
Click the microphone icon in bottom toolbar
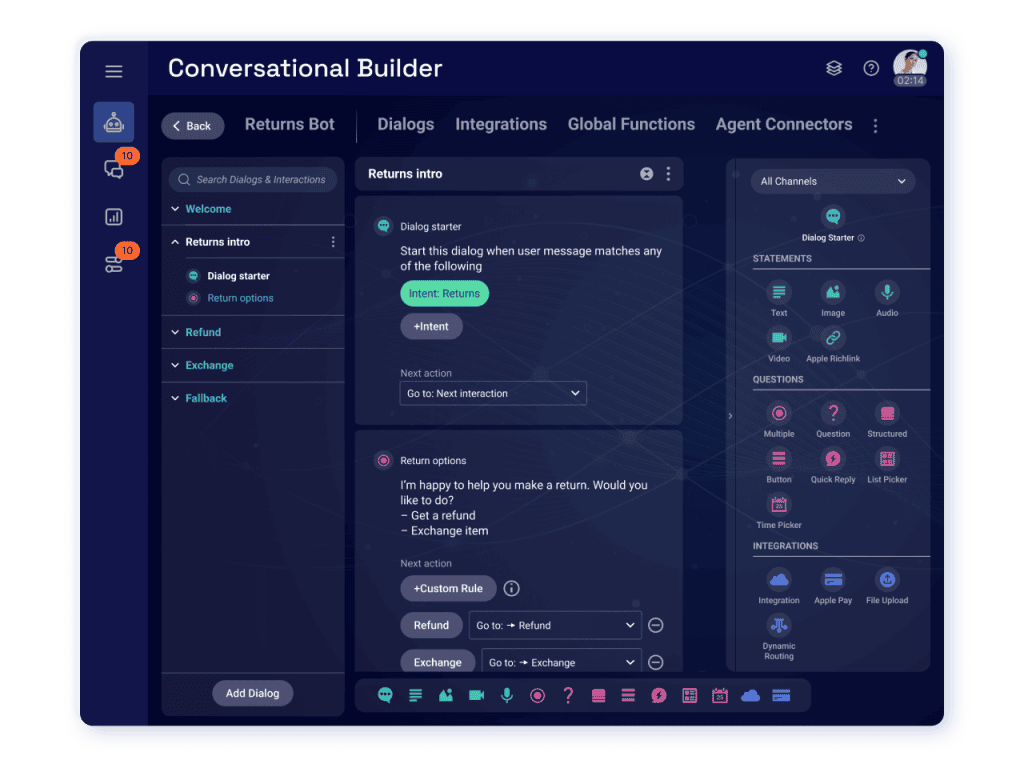507,696
